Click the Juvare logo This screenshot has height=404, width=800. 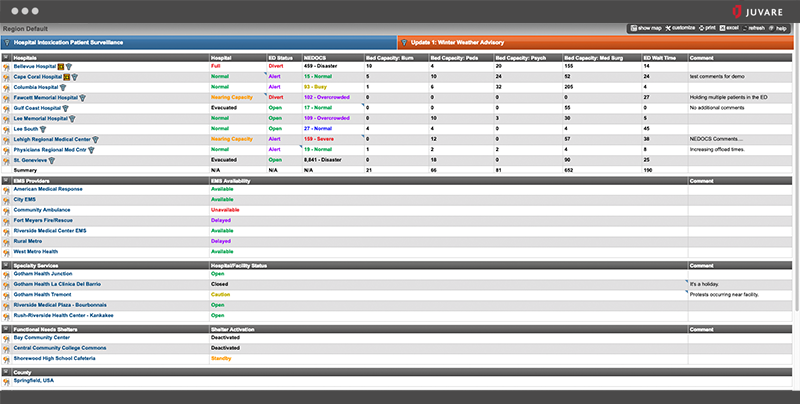pyautogui.click(x=757, y=12)
